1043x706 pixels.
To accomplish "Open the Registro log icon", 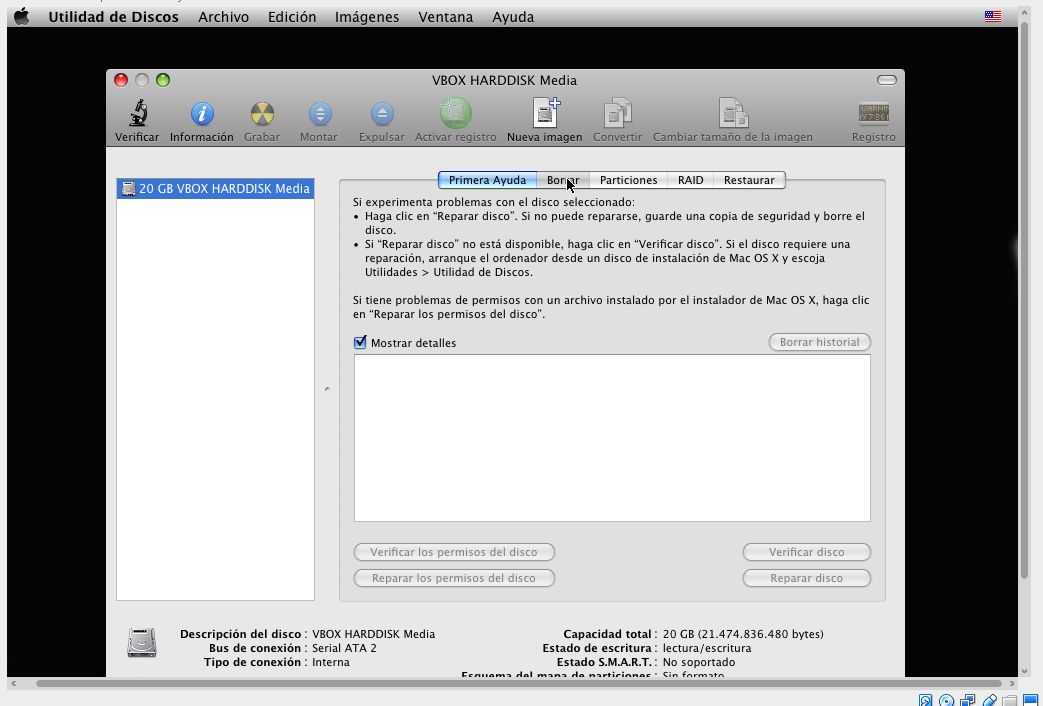I will coord(873,114).
